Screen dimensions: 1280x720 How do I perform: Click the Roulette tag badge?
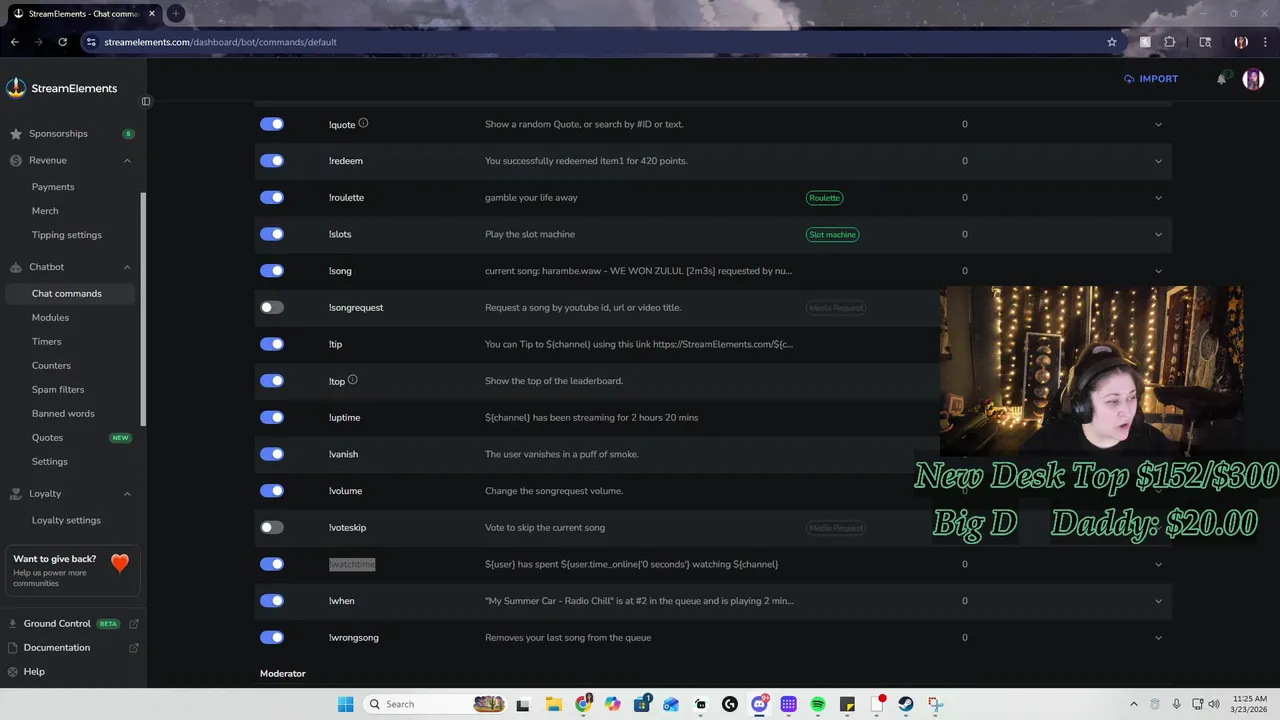pos(824,198)
